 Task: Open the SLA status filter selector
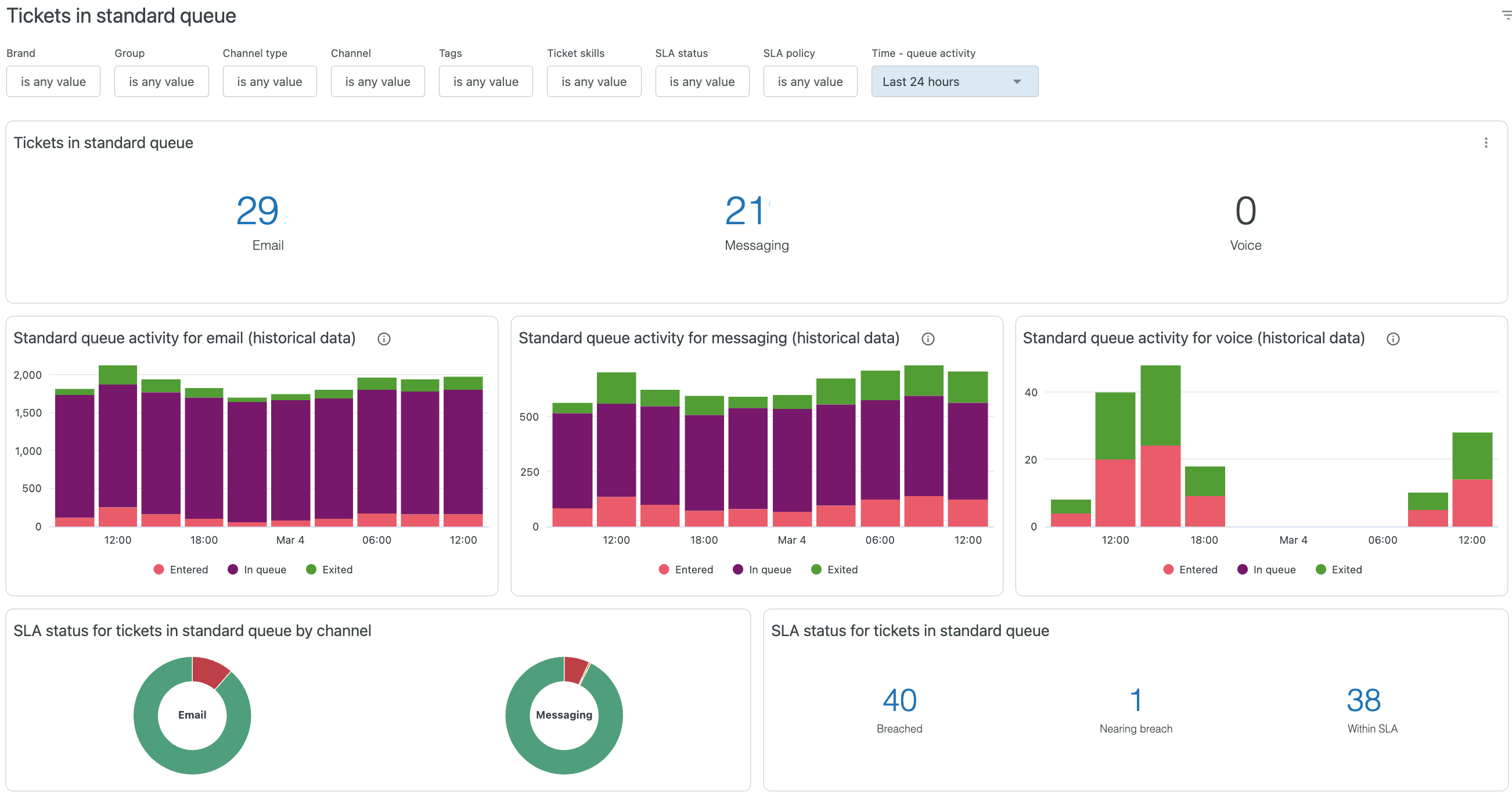[701, 82]
